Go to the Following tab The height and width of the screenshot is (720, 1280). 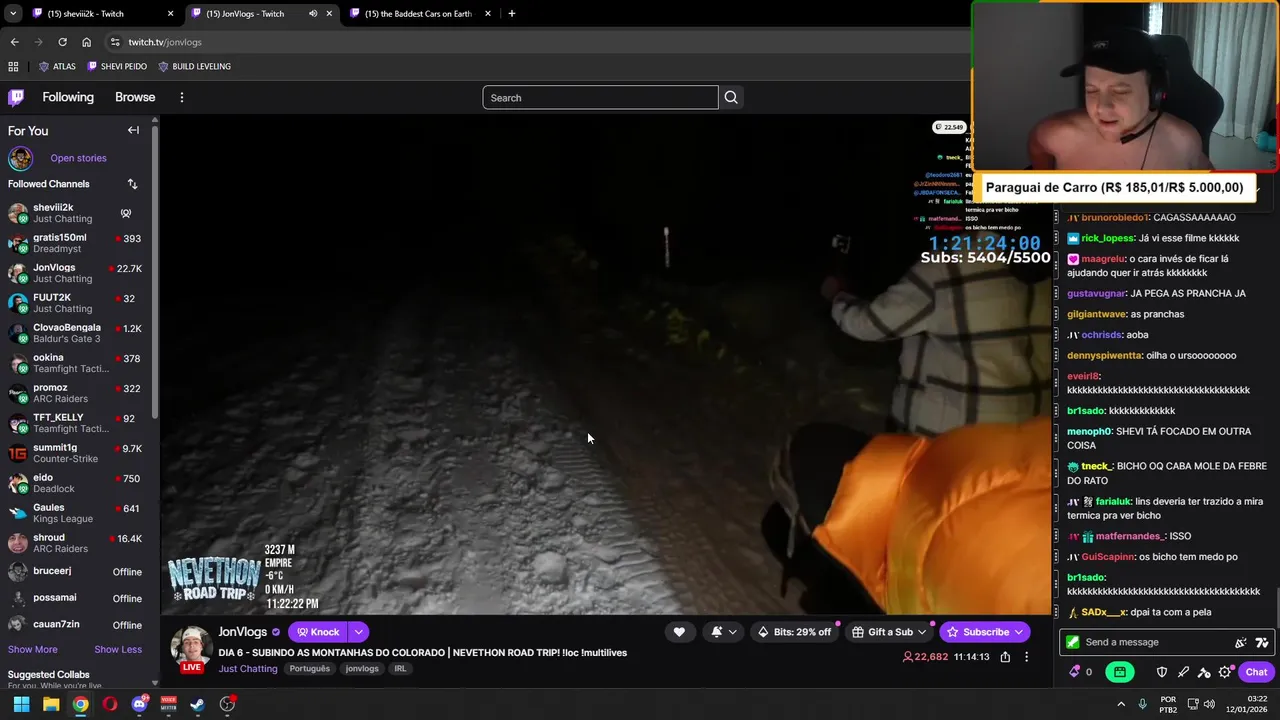coord(68,97)
